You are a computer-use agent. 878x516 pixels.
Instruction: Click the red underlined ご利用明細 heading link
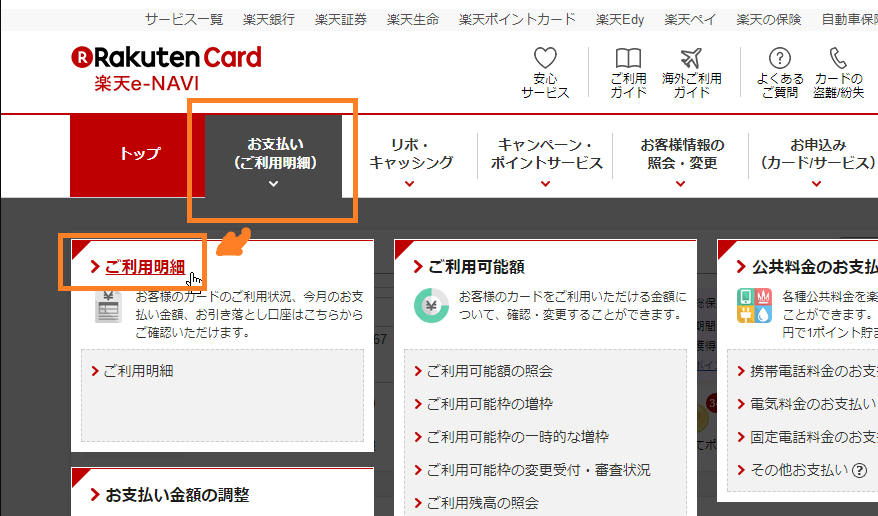coord(145,267)
